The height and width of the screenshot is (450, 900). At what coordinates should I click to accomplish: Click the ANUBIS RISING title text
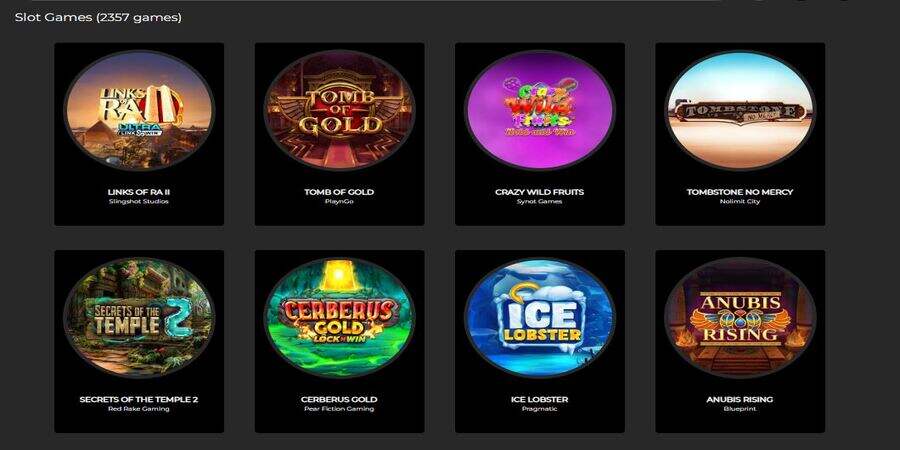click(x=740, y=399)
